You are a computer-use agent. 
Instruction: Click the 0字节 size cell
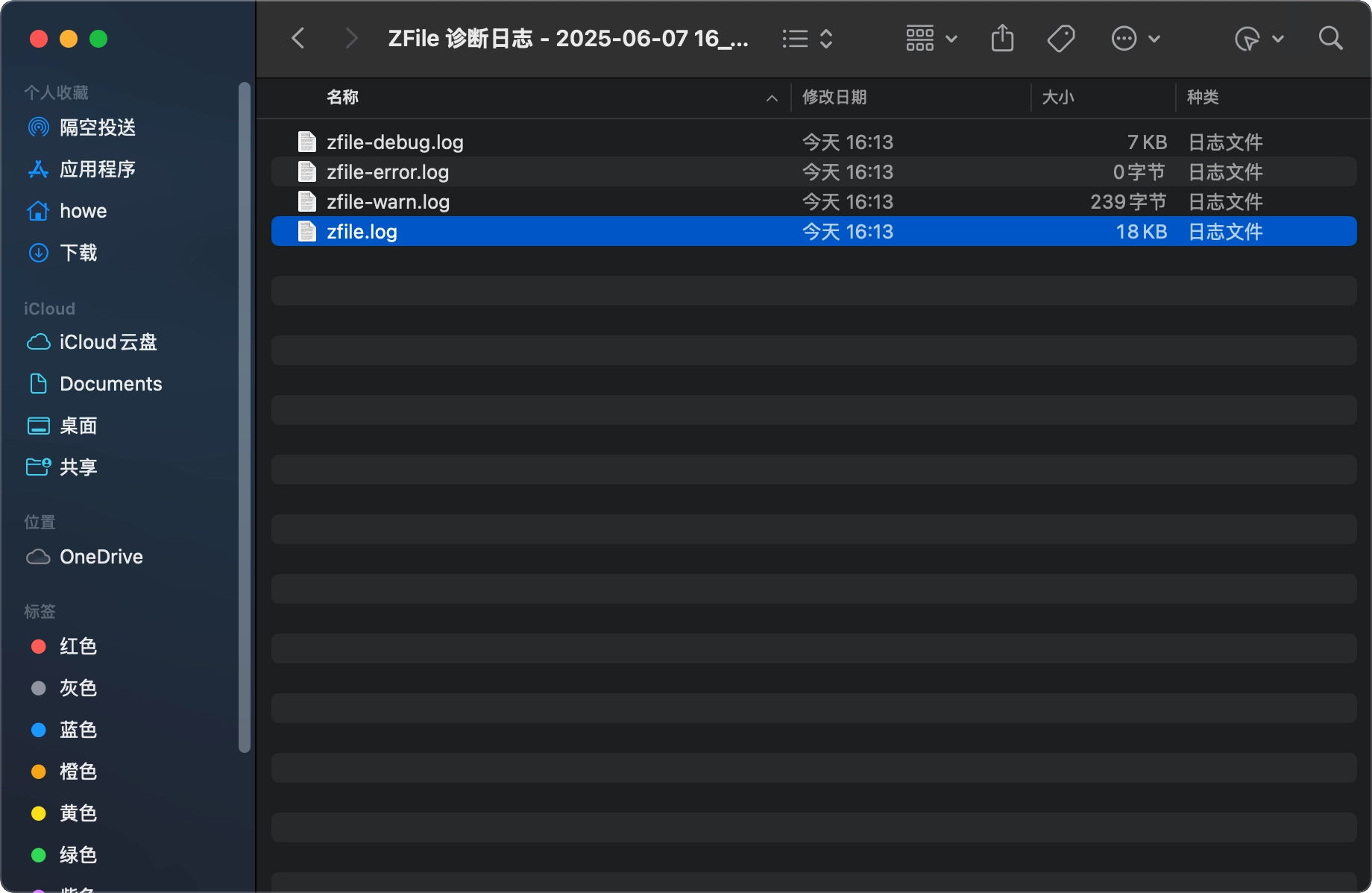click(x=1139, y=171)
